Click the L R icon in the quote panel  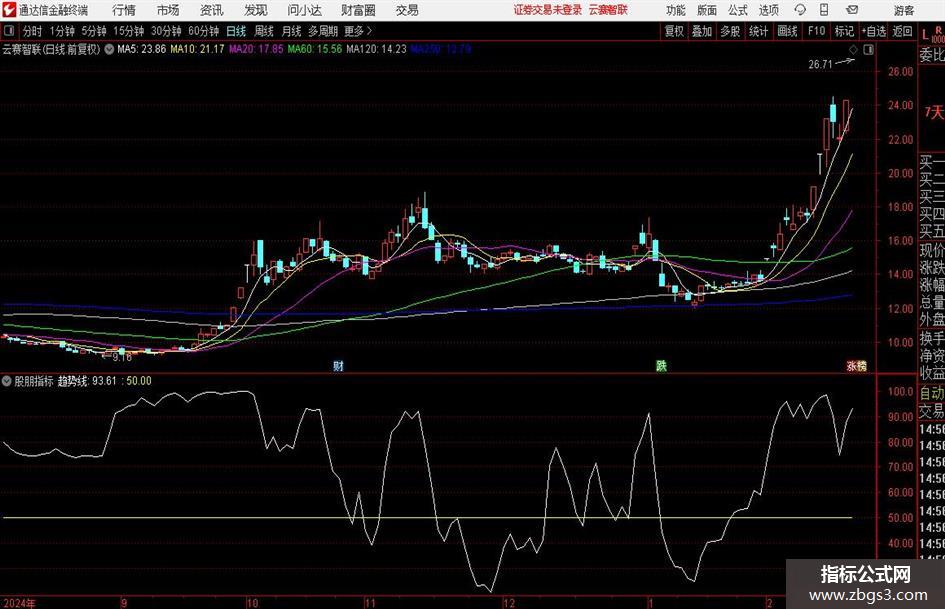931,34
